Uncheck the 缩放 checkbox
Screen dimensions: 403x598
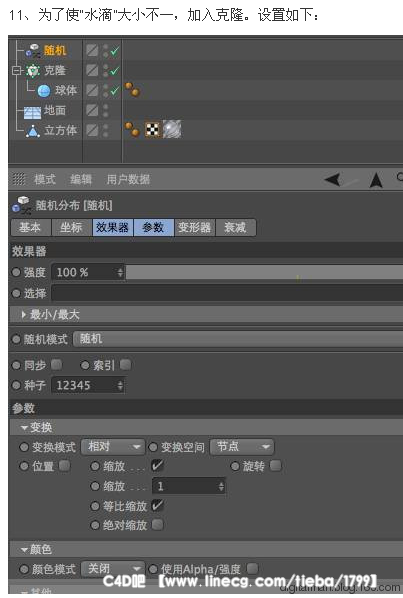click(x=157, y=466)
